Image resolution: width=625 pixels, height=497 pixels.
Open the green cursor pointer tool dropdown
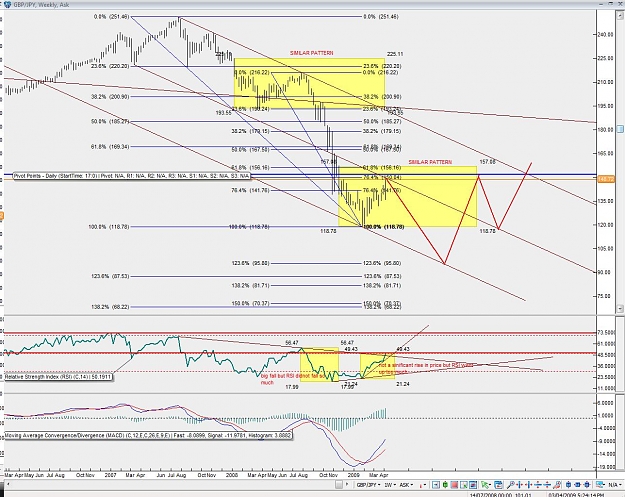pos(486,485)
